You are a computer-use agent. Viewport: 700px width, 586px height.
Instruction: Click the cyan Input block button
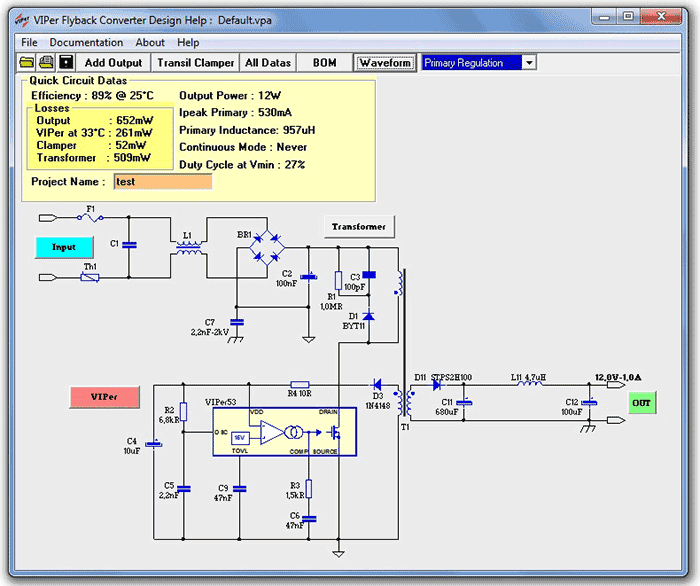(64, 247)
